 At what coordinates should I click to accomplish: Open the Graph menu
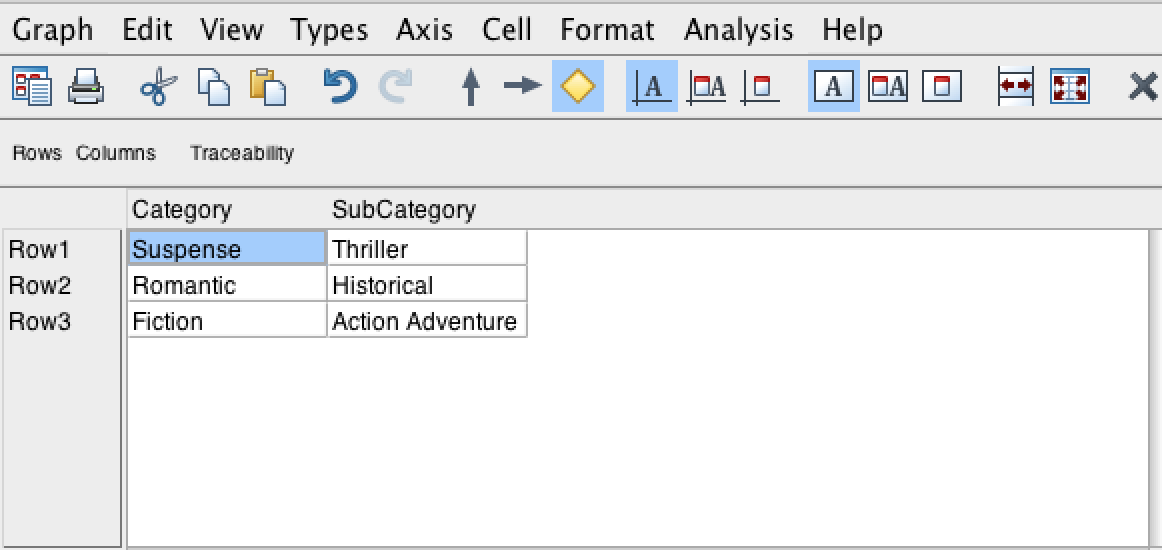[x=52, y=30]
